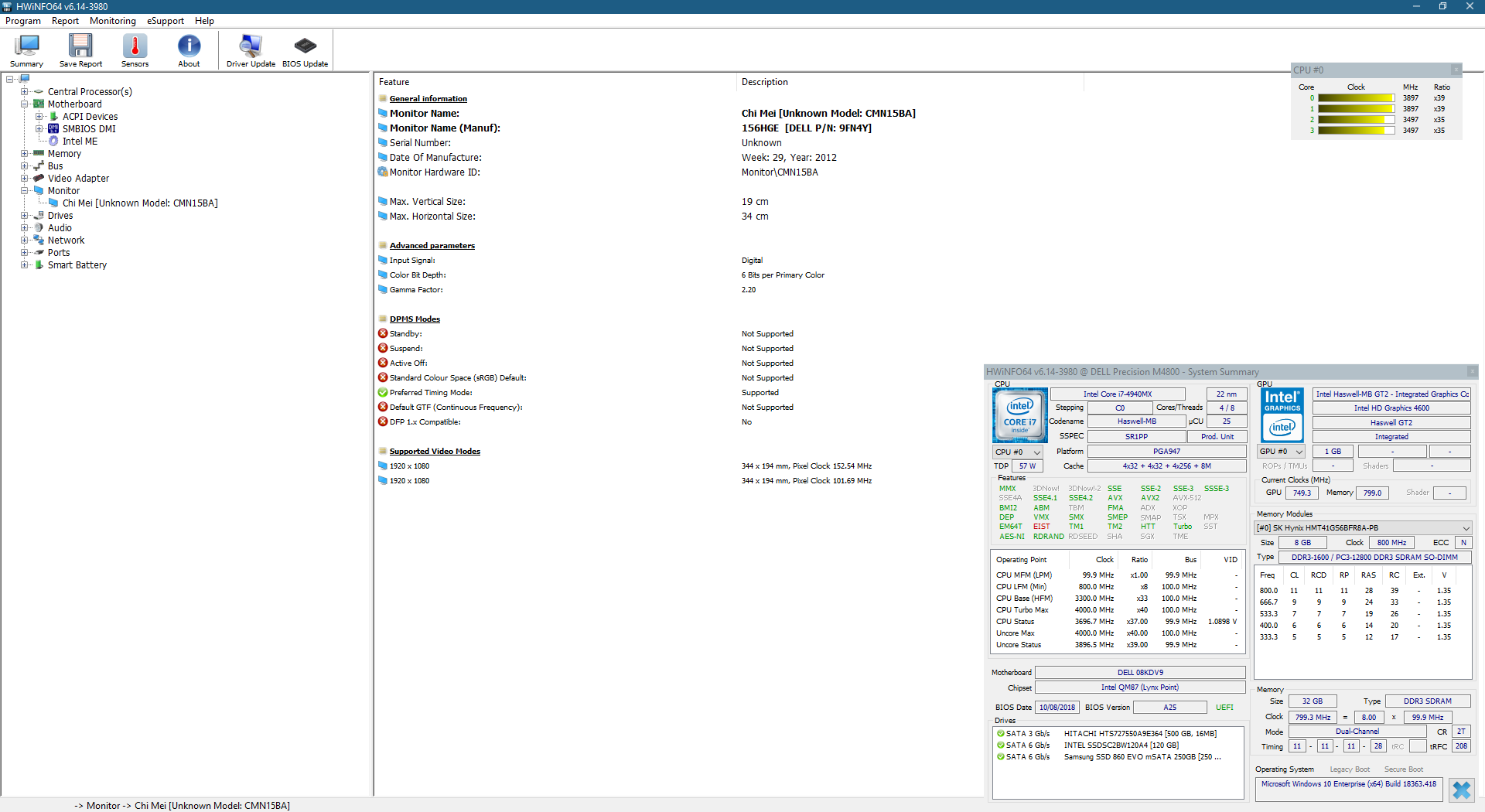
Task: Open the SK Hynix memory module dropdown
Action: pos(1362,527)
